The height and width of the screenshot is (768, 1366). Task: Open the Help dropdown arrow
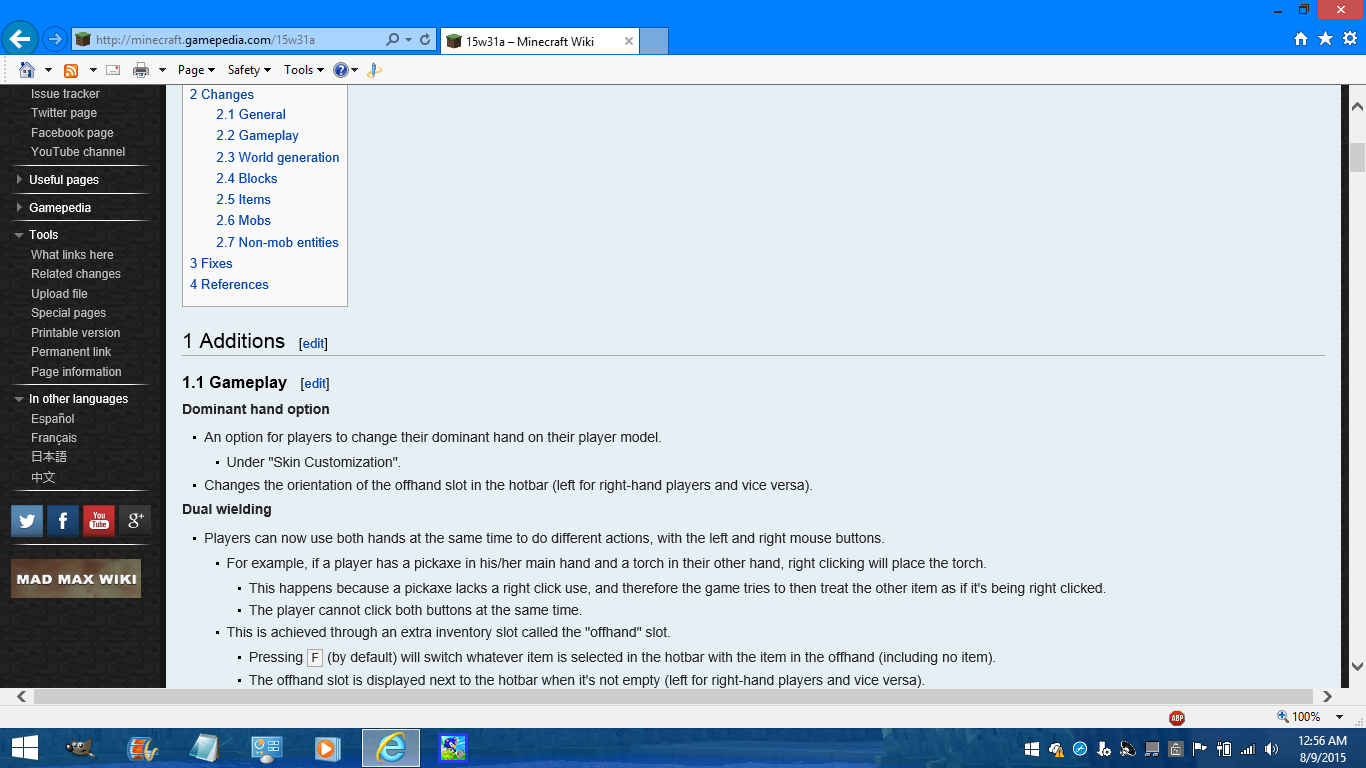[355, 70]
